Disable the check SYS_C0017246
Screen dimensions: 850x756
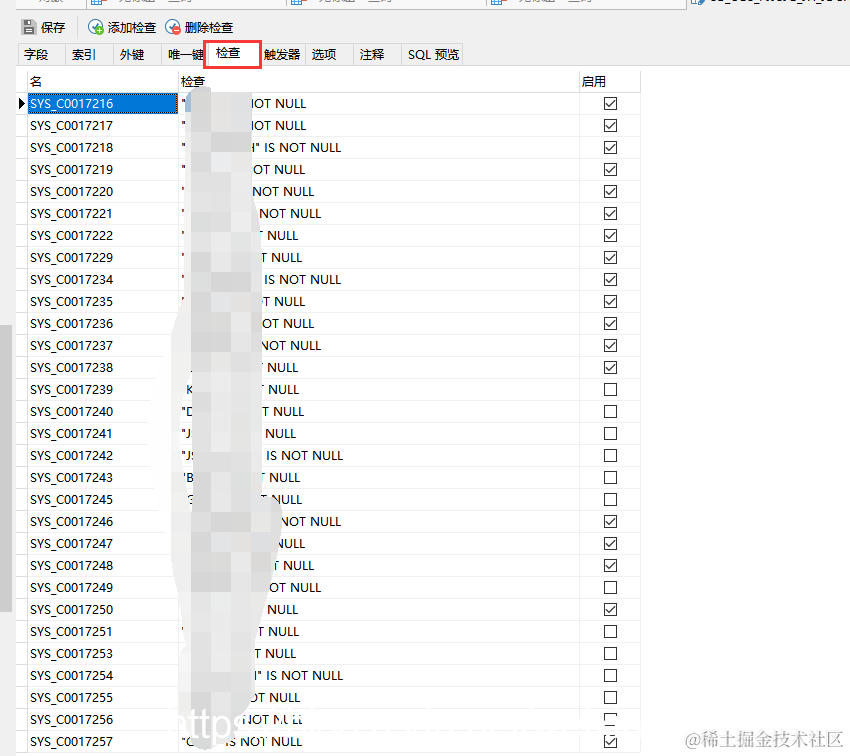click(610, 521)
